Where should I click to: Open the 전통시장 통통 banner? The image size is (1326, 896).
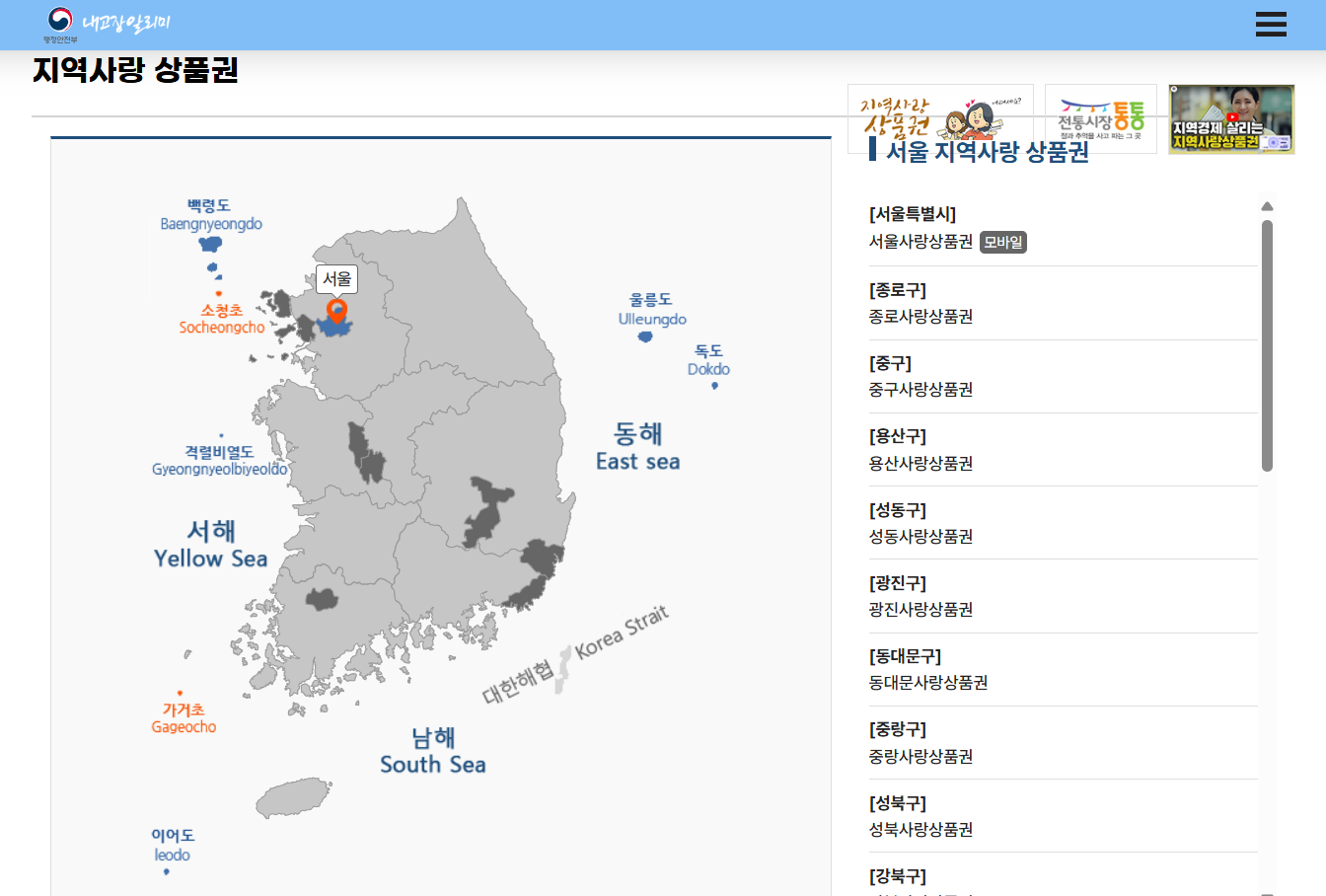1100,118
